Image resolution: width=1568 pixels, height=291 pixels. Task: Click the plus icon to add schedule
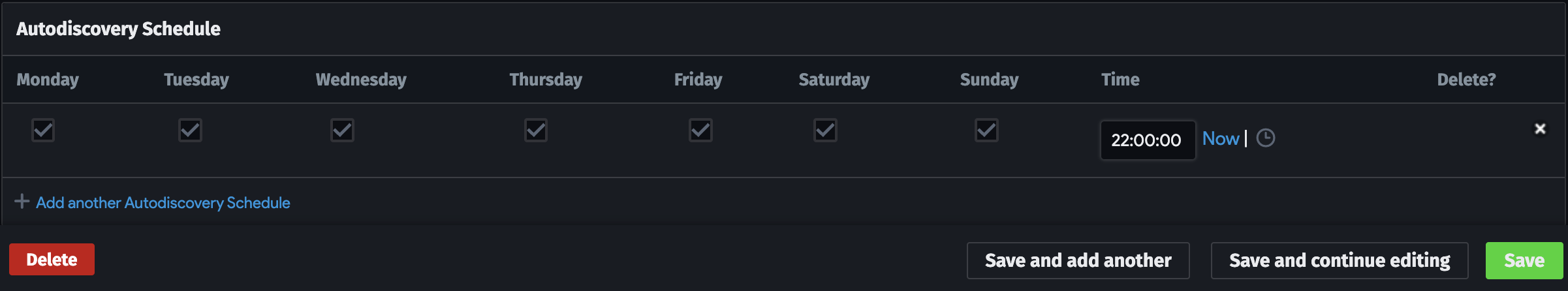coord(22,202)
